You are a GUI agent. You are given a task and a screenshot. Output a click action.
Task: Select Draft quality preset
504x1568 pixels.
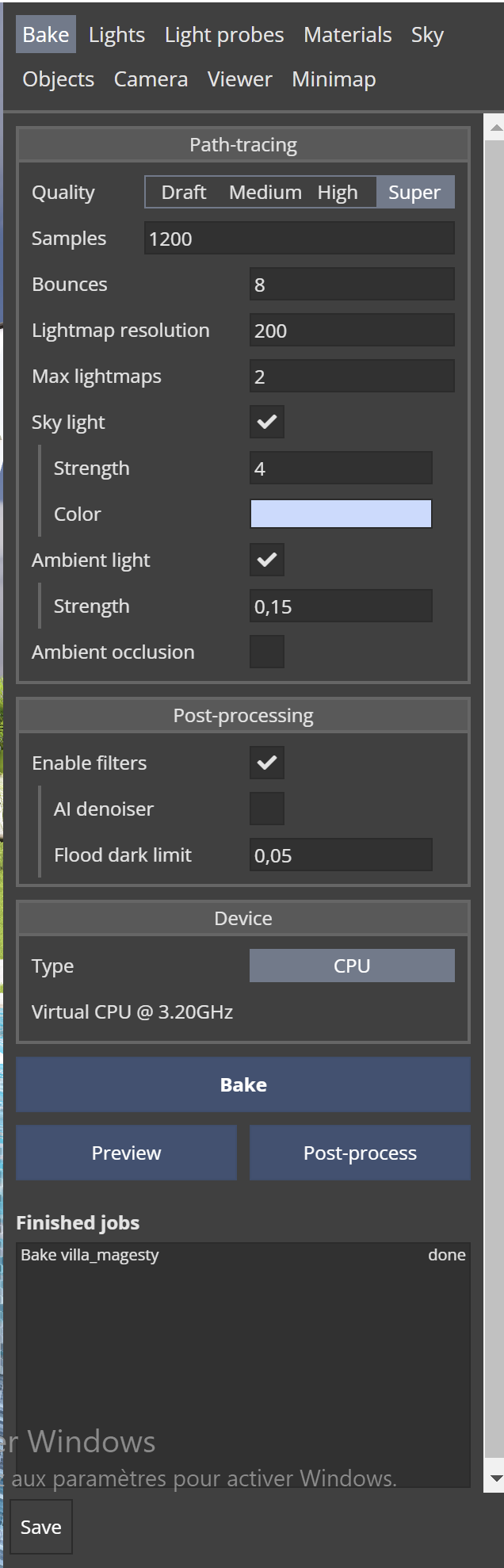click(x=184, y=193)
